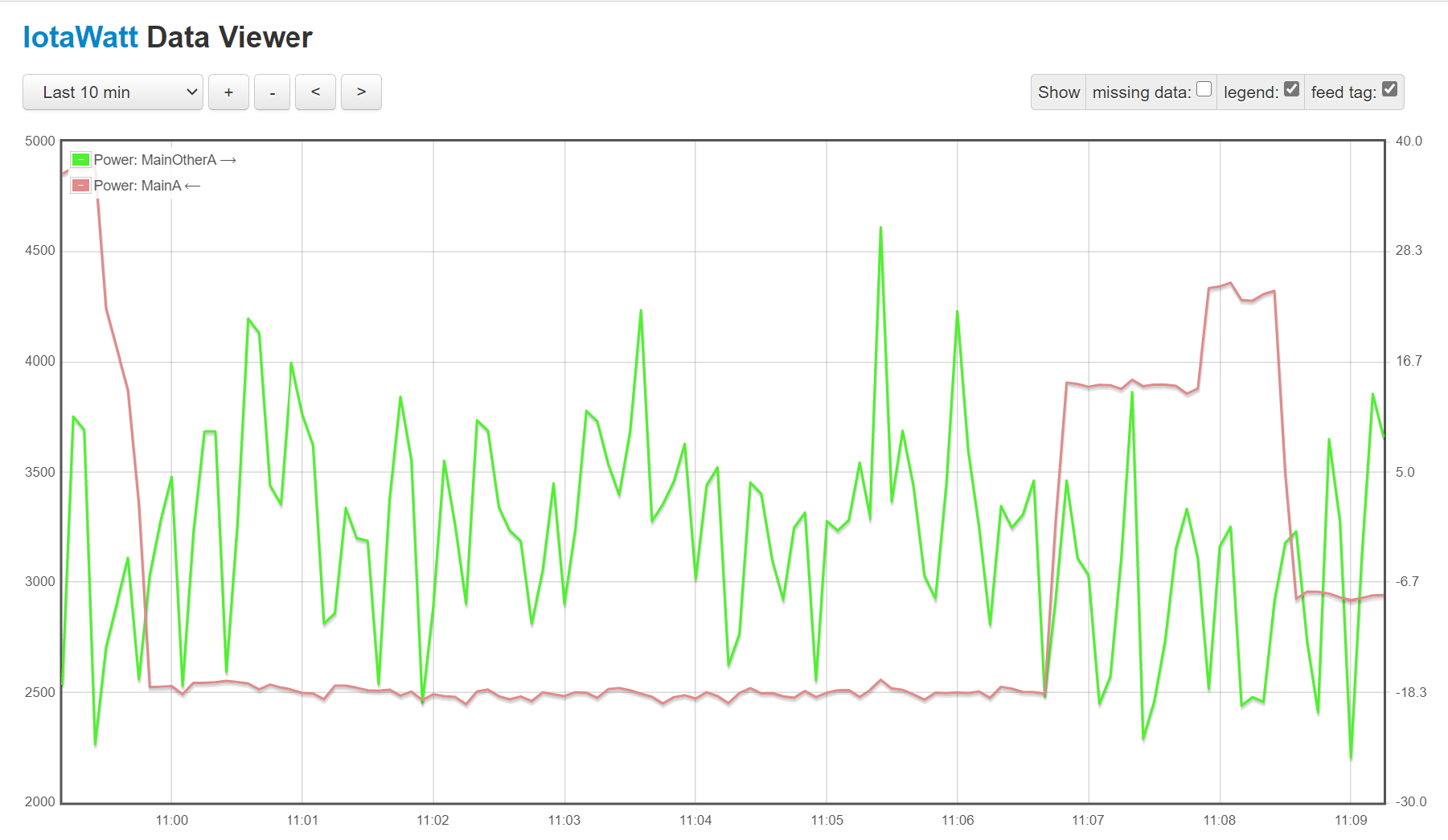Click the green MainOtherA legend swatch

pos(80,160)
